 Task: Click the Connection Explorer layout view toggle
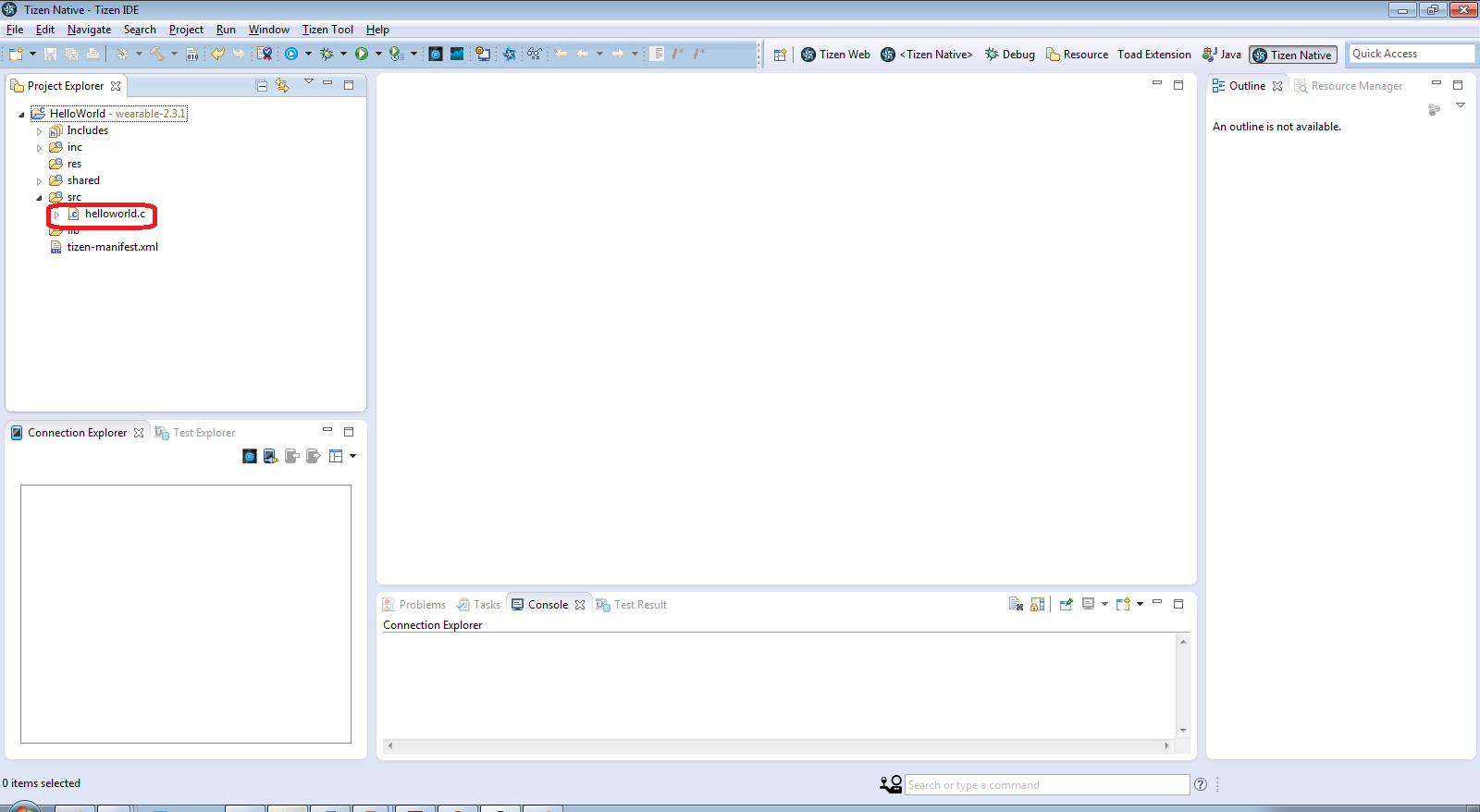point(336,456)
